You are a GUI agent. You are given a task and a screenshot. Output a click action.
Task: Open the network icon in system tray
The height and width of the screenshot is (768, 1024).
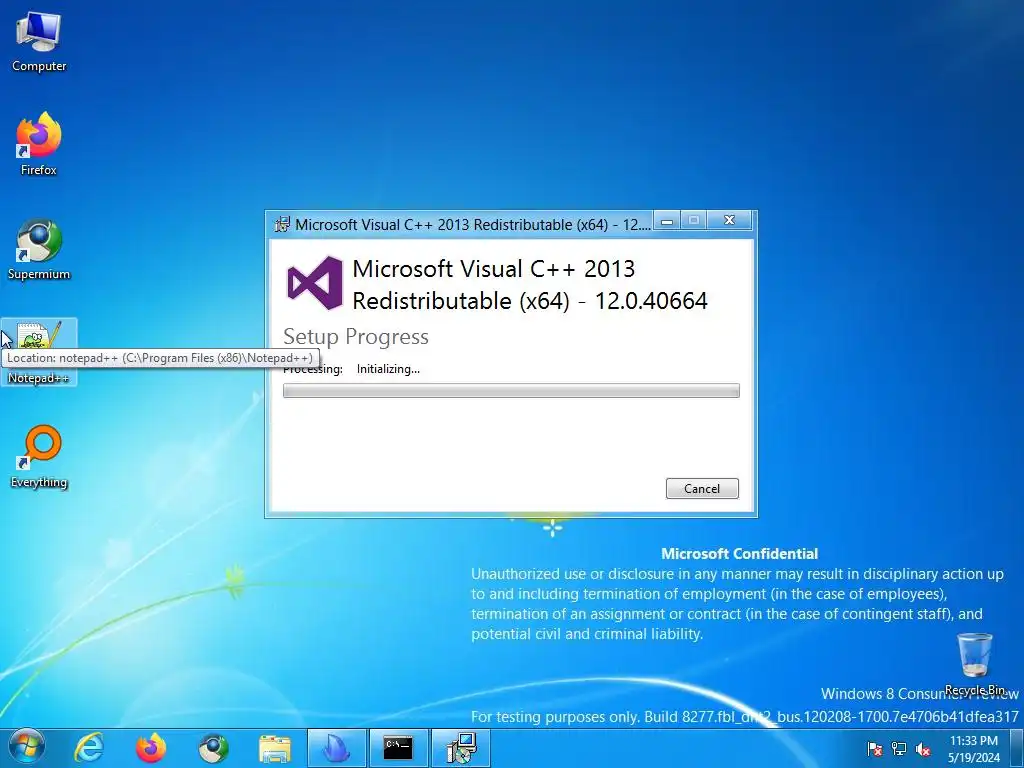click(x=899, y=749)
